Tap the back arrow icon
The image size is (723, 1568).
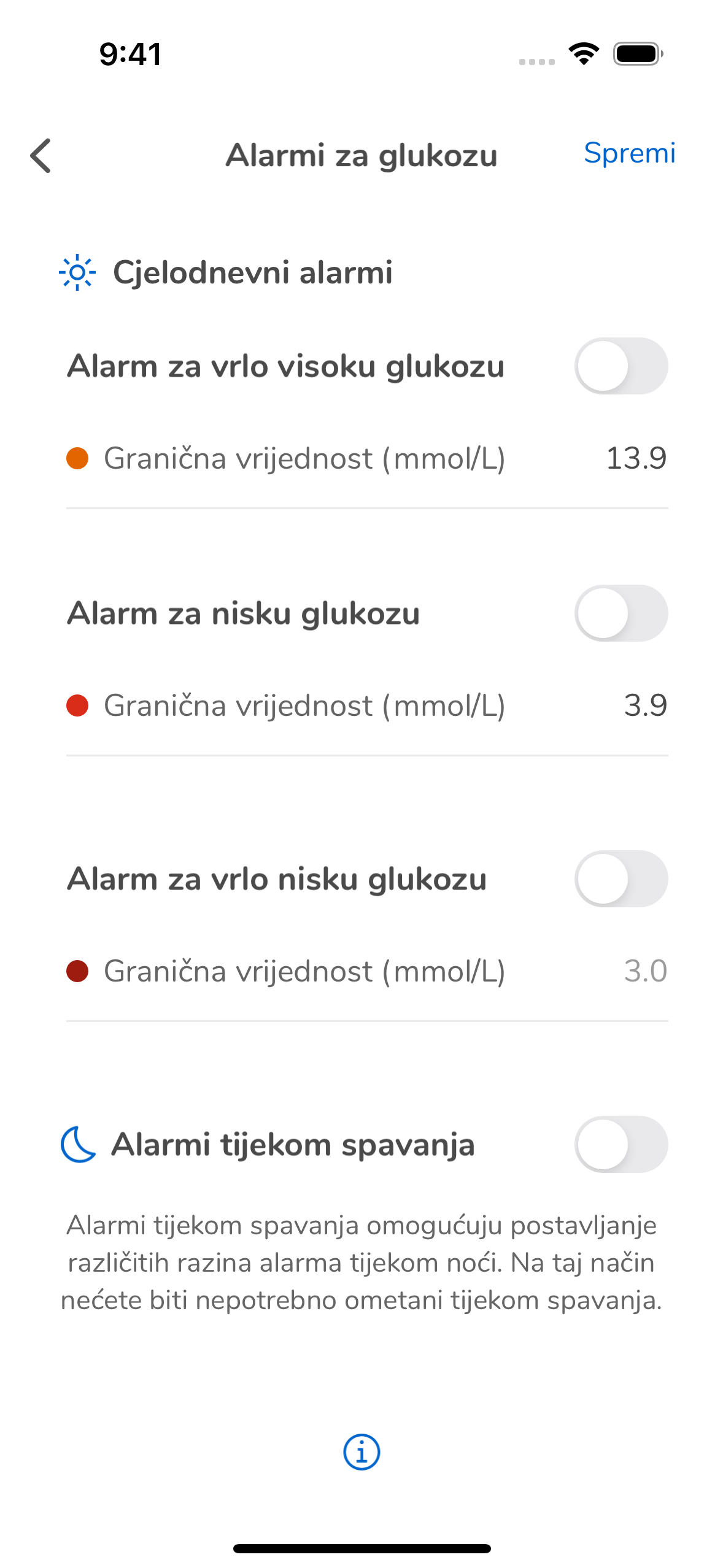[x=41, y=156]
